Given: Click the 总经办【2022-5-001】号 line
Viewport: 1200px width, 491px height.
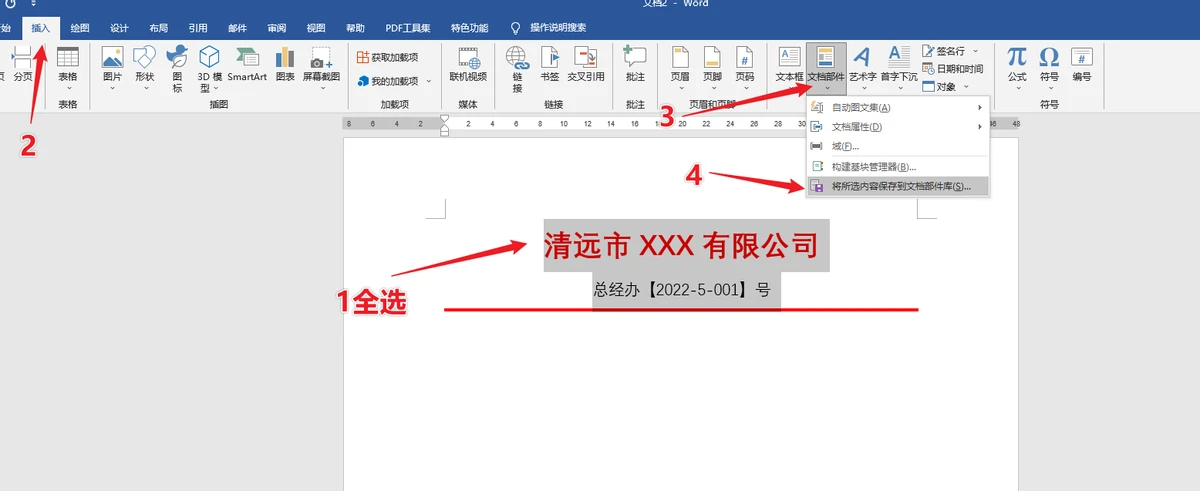Looking at the screenshot, I should pos(682,290).
